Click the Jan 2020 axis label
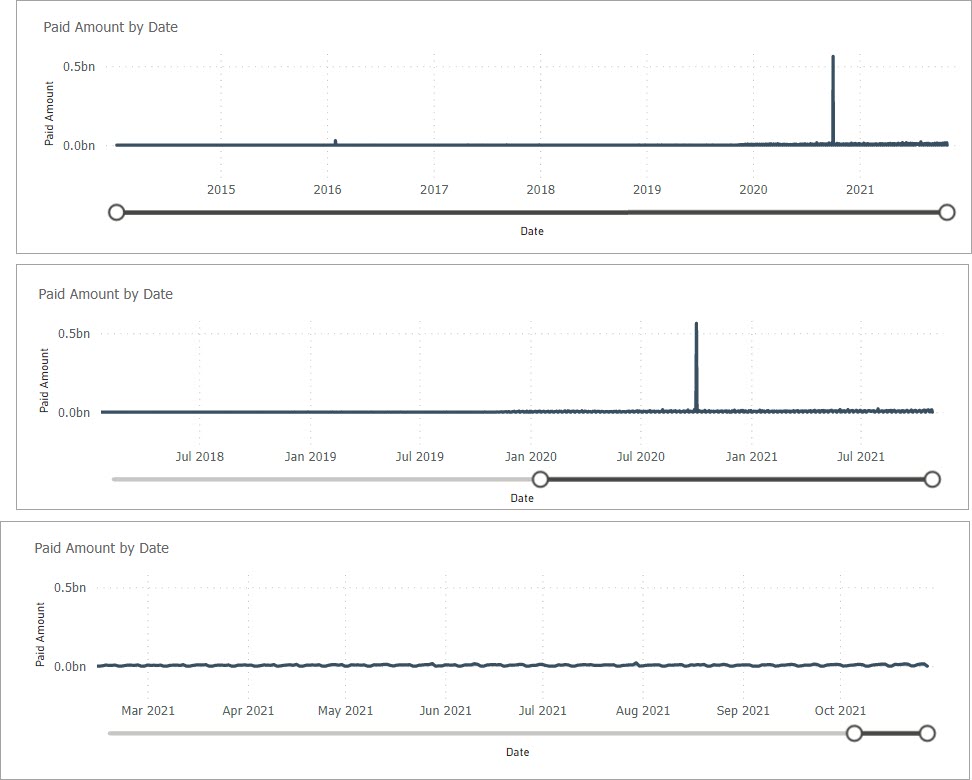 (x=531, y=457)
